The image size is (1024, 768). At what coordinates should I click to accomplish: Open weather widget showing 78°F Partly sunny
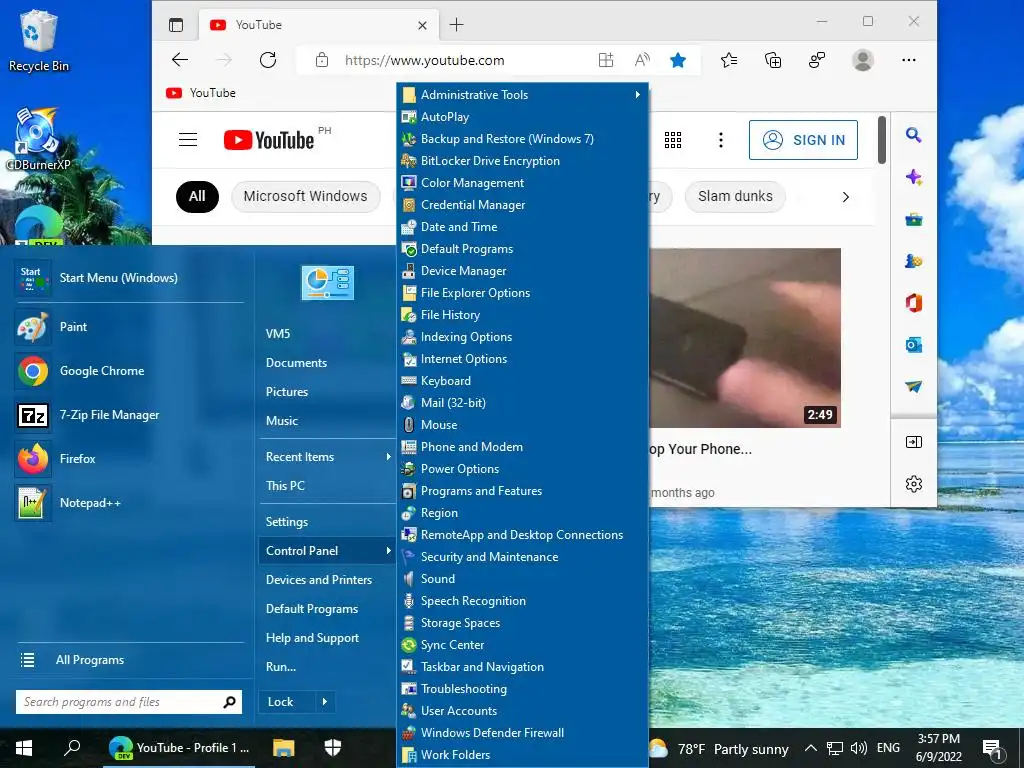[x=719, y=748]
